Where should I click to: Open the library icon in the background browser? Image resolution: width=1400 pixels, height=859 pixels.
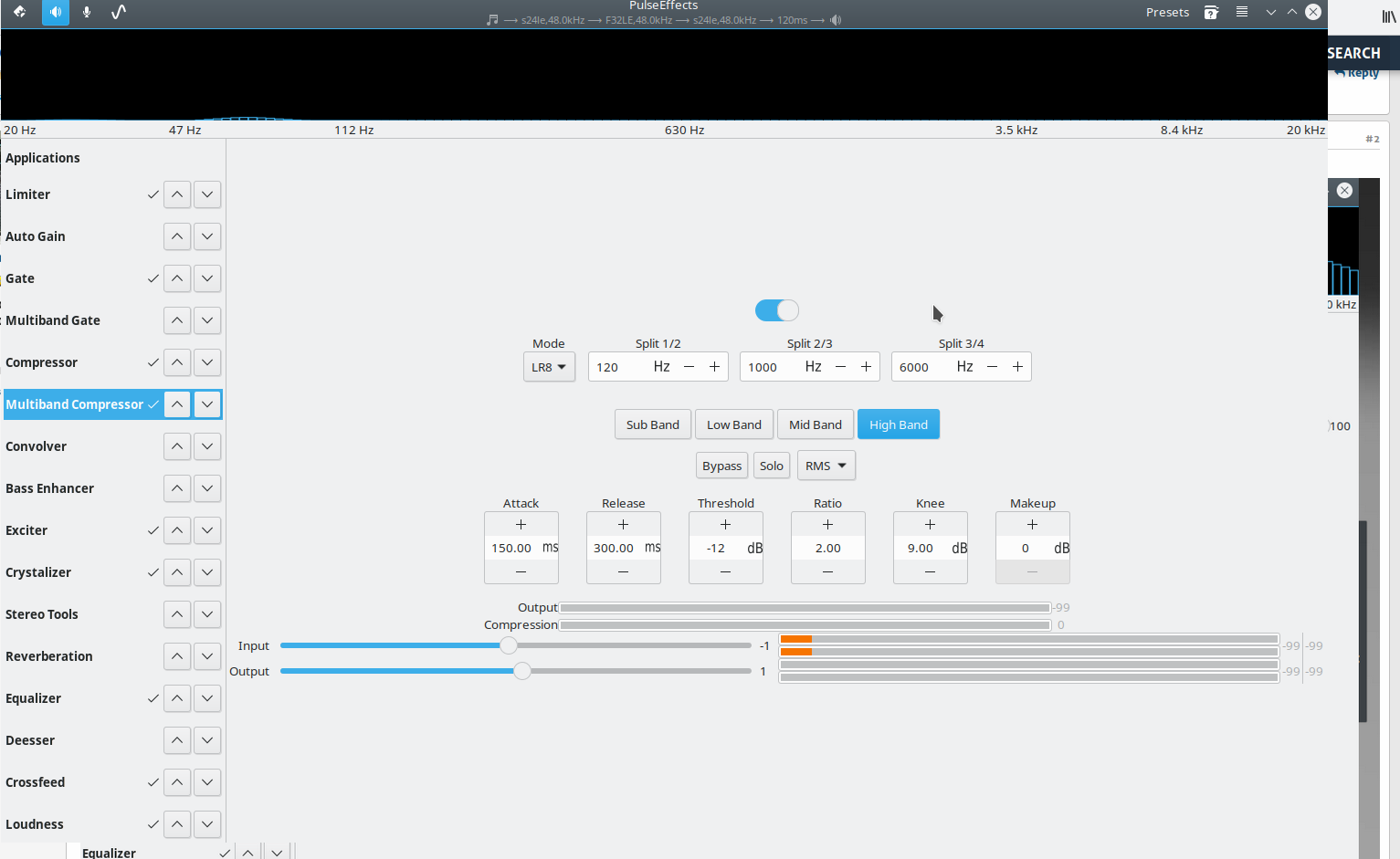point(1389,16)
